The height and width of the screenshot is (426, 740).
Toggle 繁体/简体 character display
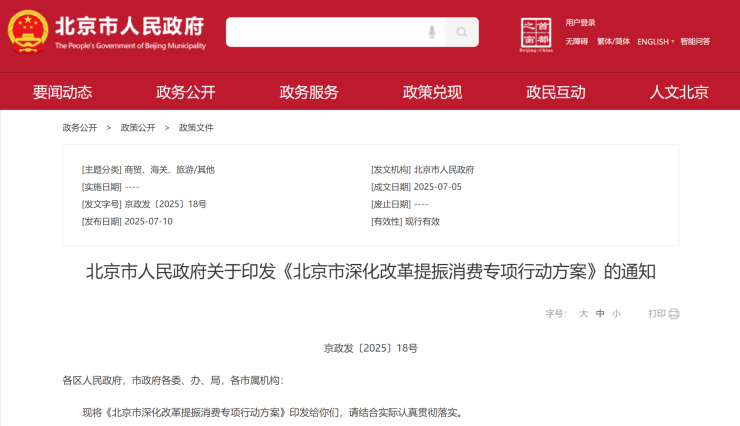(x=613, y=41)
